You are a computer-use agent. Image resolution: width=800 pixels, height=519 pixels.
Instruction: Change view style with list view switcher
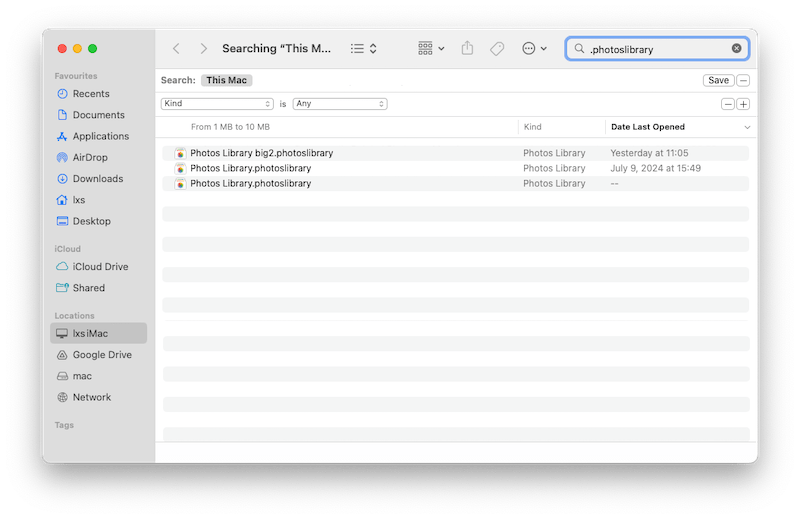(363, 48)
